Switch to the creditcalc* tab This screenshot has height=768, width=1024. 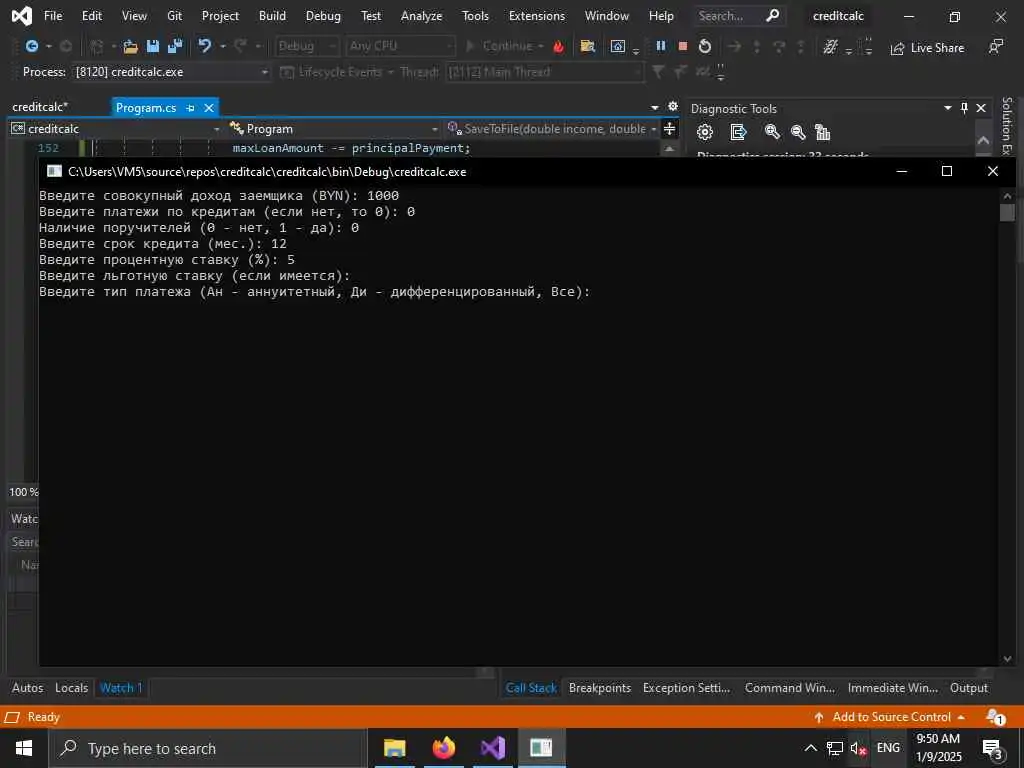(x=40, y=107)
